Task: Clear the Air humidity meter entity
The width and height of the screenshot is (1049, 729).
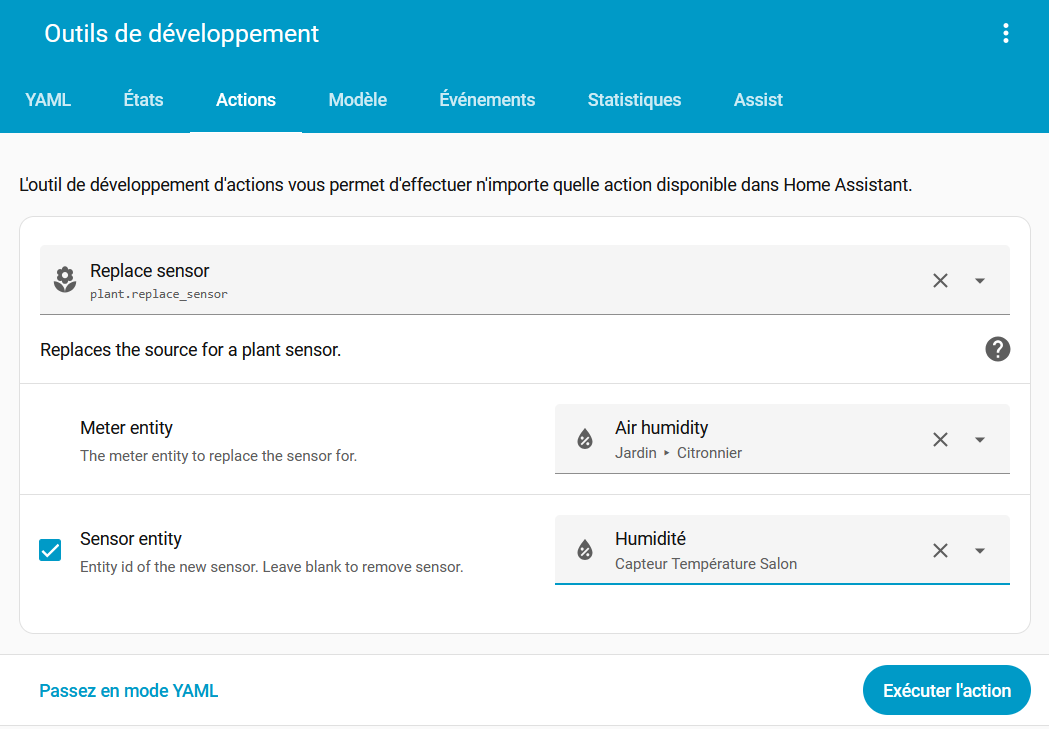Action: (x=940, y=439)
